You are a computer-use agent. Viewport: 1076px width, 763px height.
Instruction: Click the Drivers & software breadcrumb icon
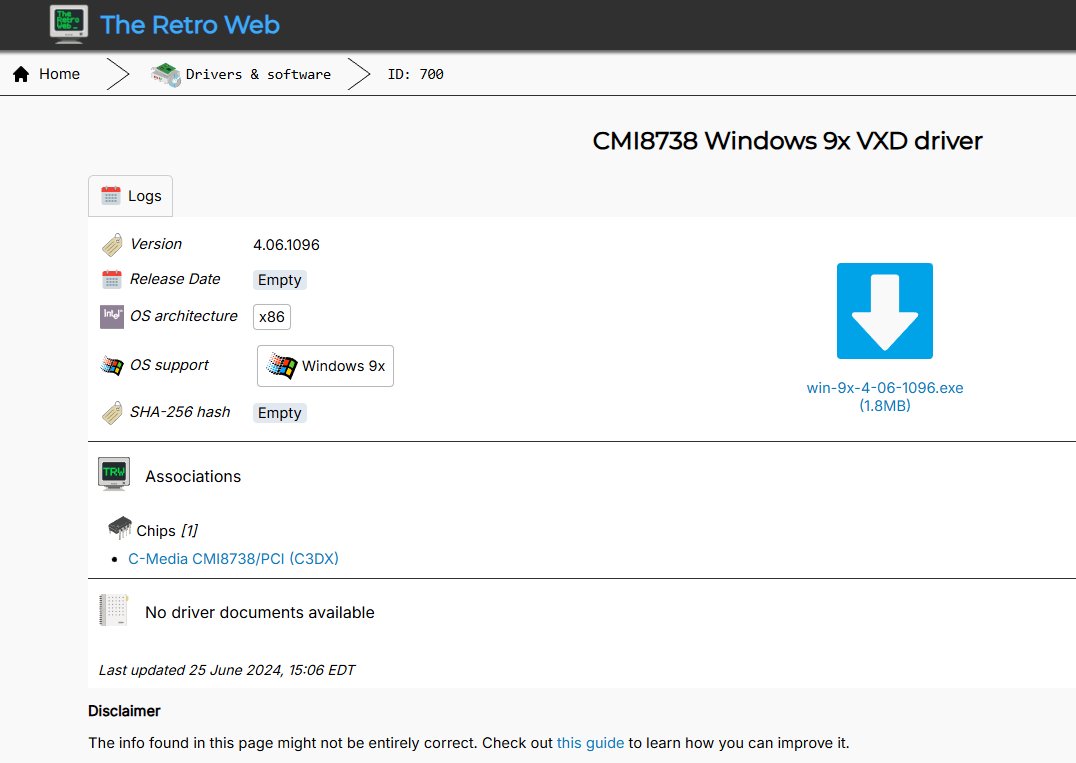165,74
